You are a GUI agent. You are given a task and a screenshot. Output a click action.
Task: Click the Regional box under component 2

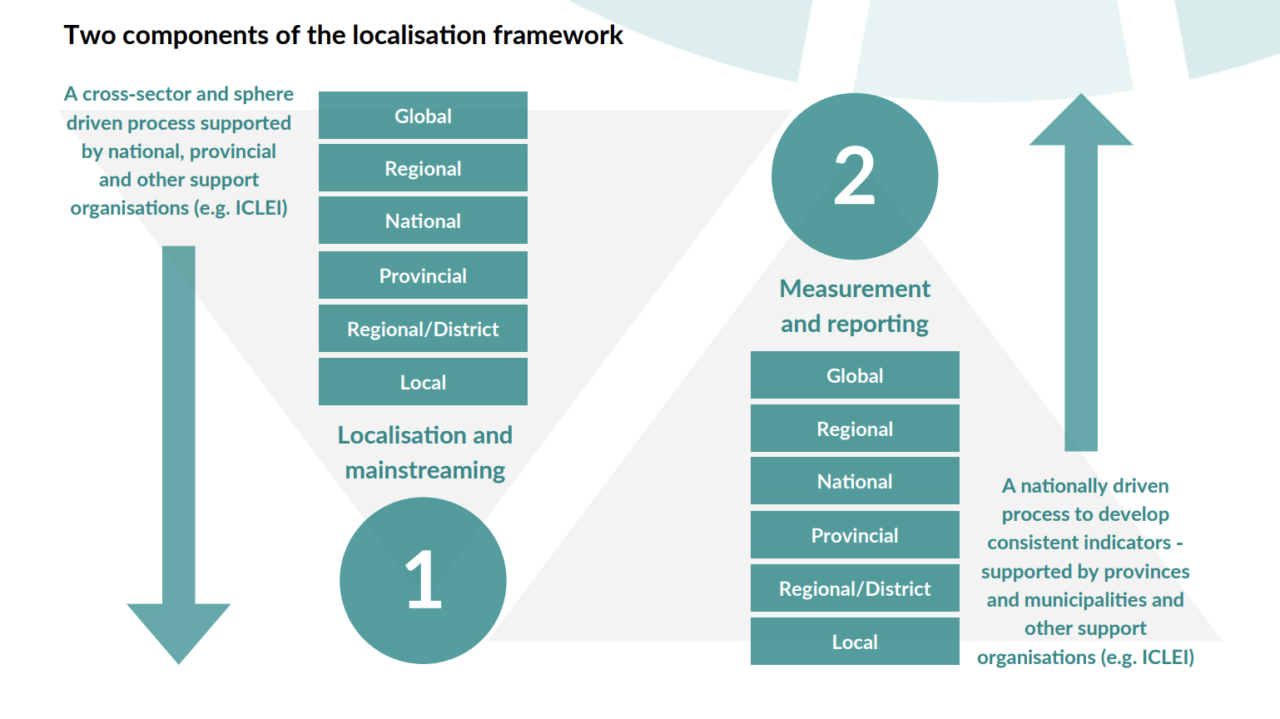pyautogui.click(x=855, y=428)
